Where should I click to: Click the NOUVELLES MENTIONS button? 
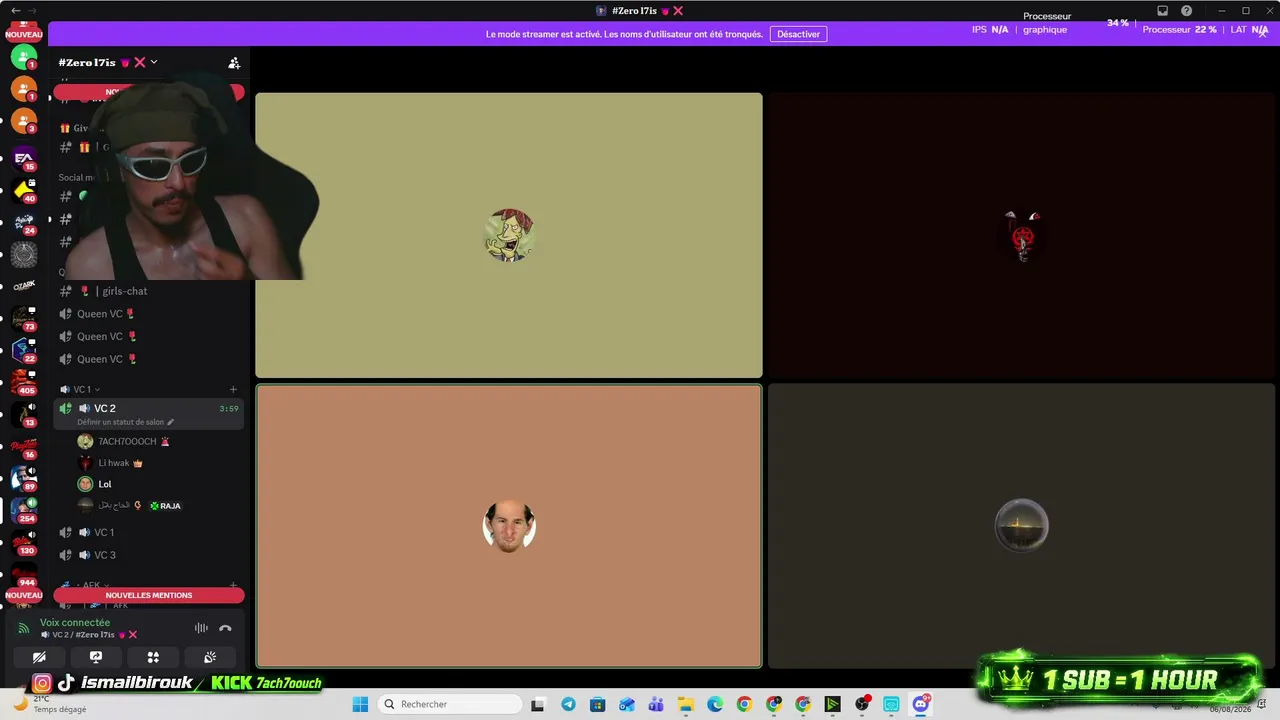[149, 595]
